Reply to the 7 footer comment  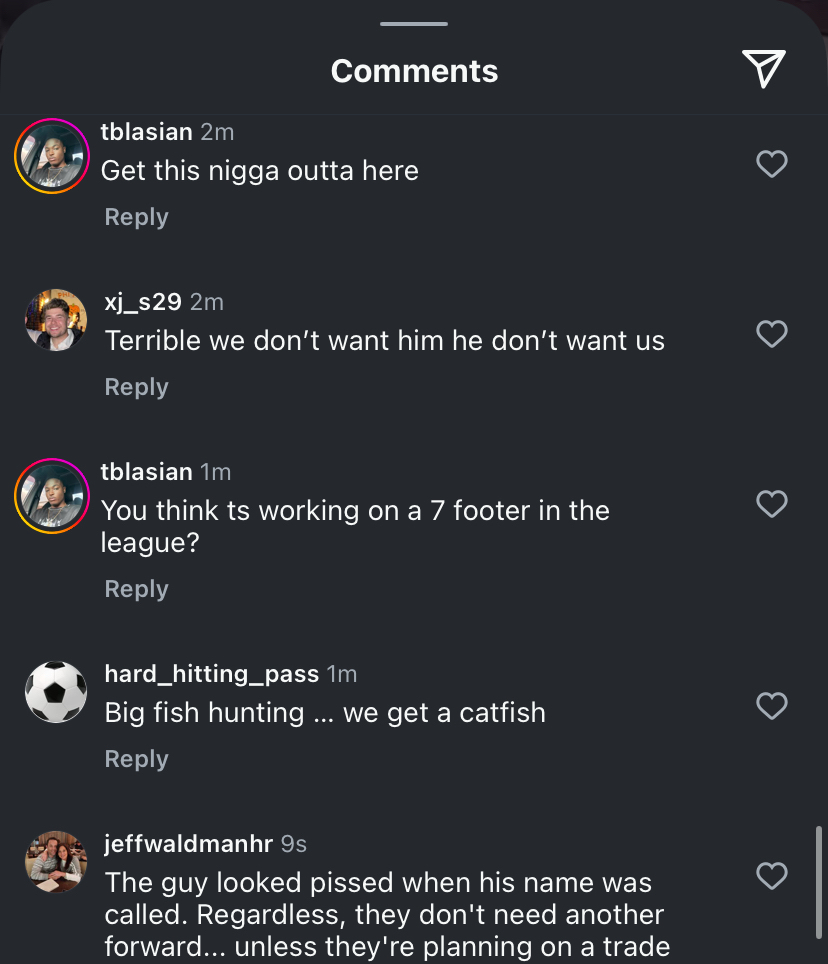pyautogui.click(x=136, y=589)
